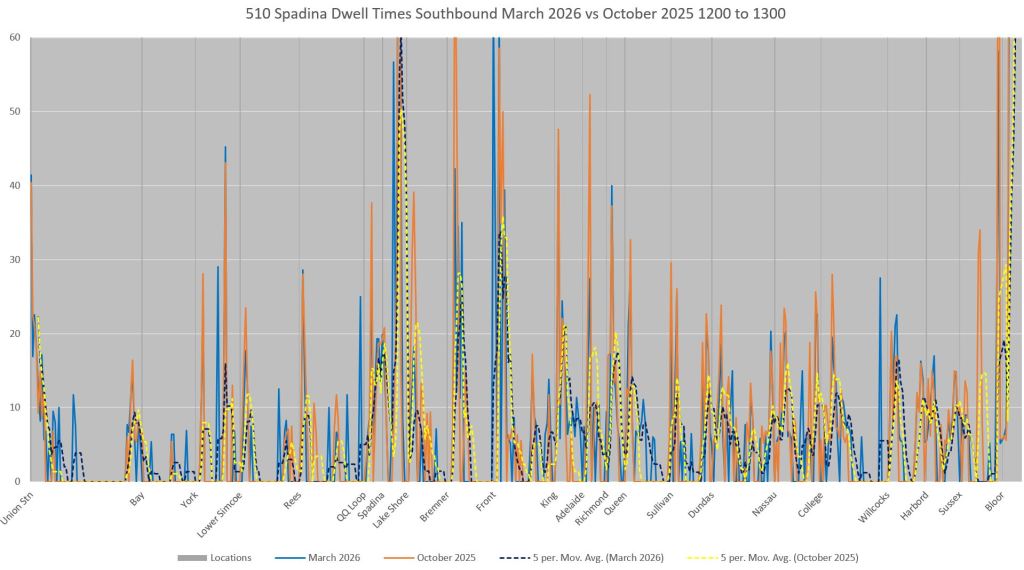Viewport: 1024px width, 570px height.
Task: Select the Richmond axis label
Action: [x=592, y=505]
